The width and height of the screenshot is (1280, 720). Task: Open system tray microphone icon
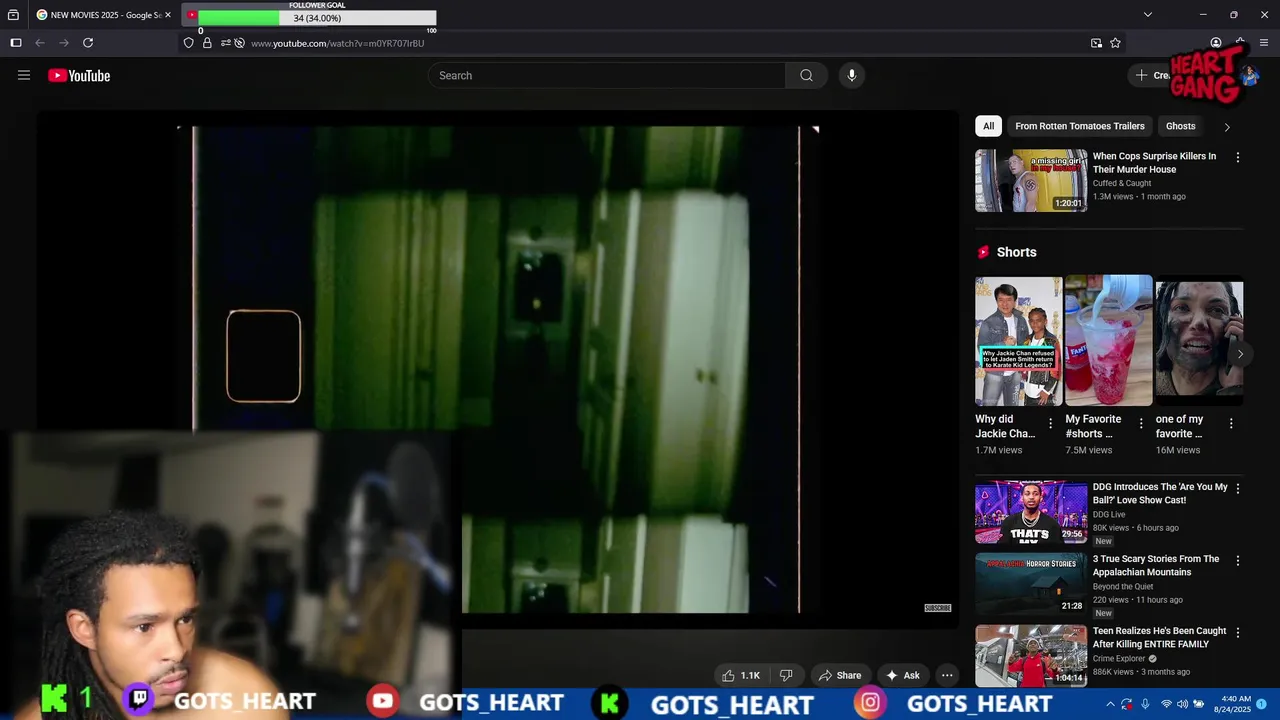(1146, 704)
